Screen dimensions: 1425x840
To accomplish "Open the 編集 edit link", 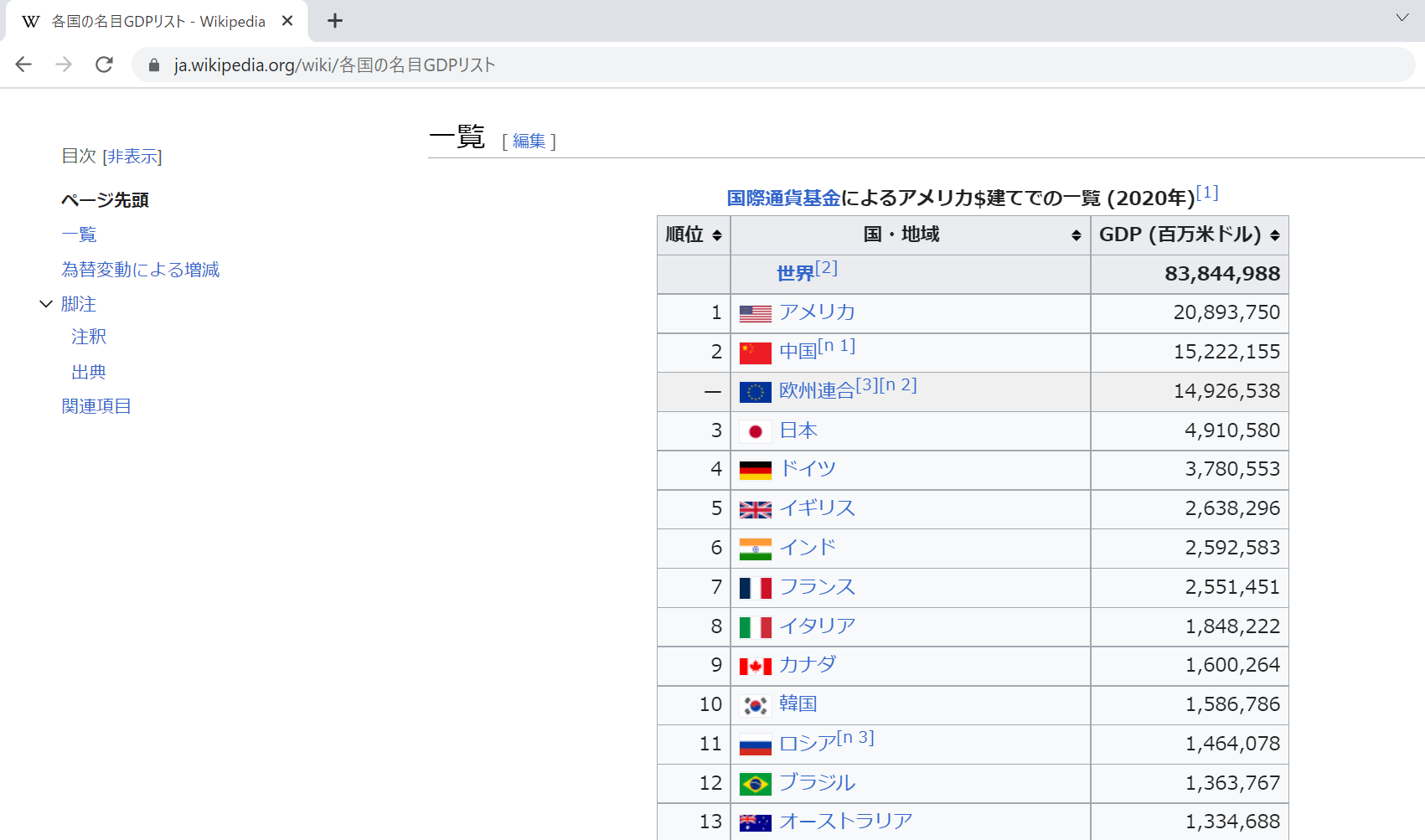I will coord(527,141).
